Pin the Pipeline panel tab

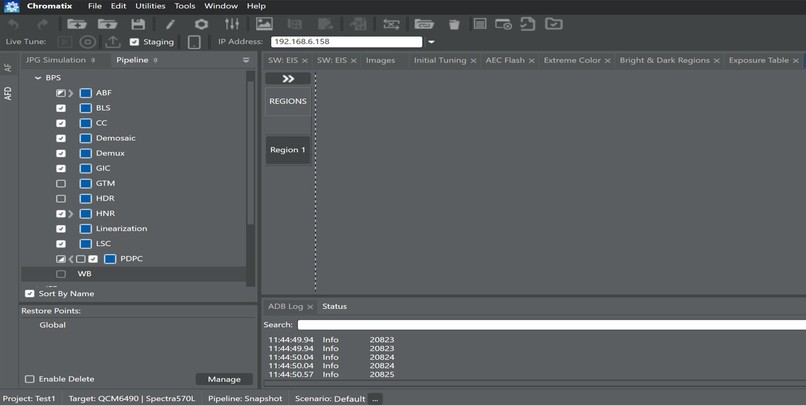[155, 60]
